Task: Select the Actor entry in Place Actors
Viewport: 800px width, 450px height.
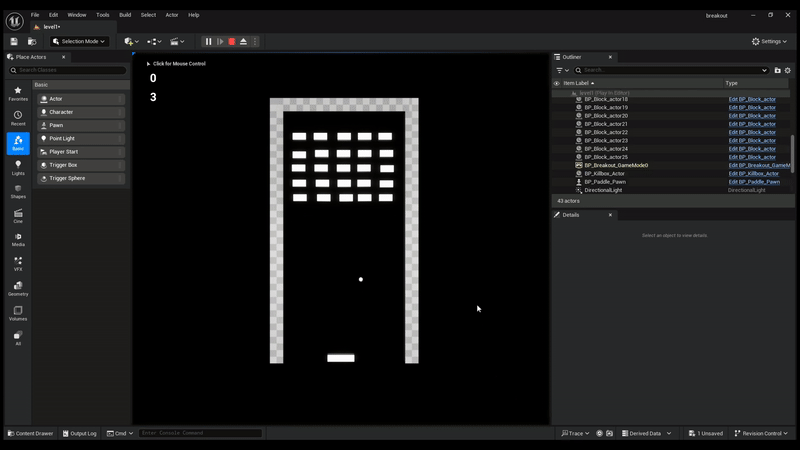Action: pyautogui.click(x=81, y=99)
